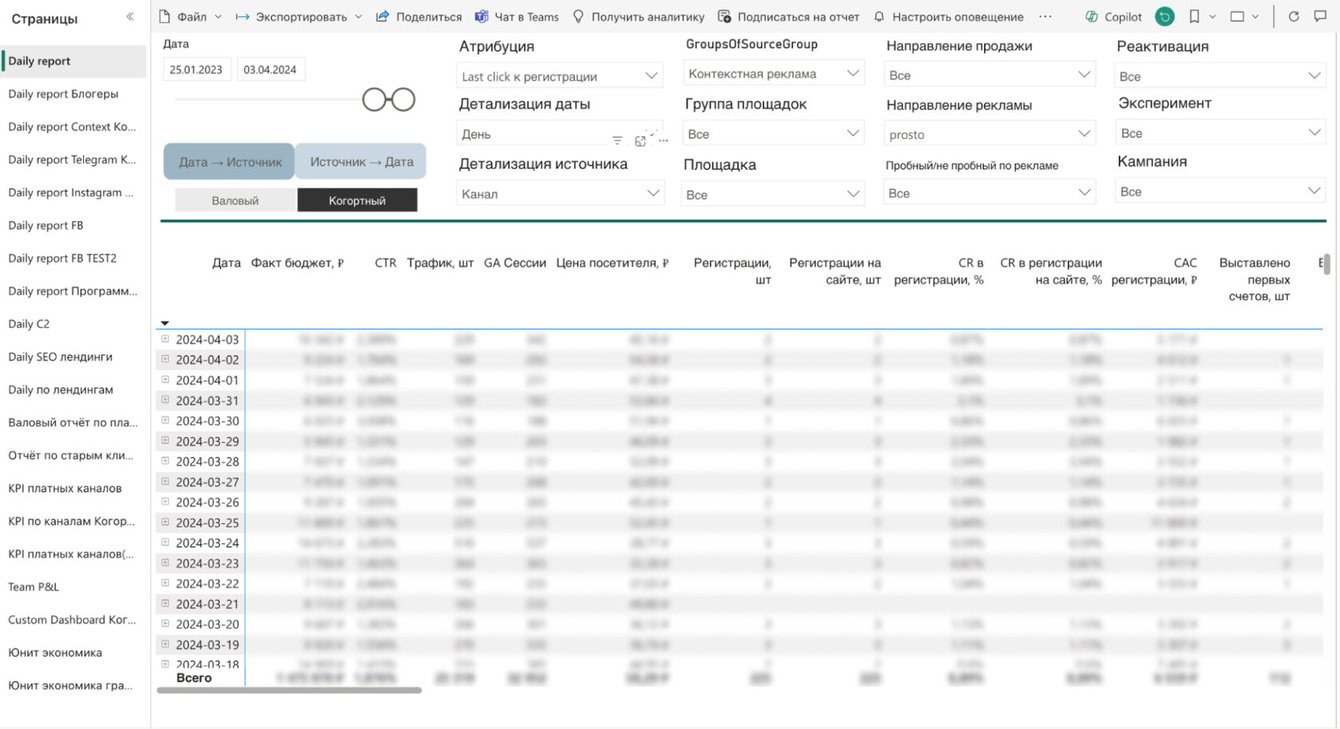Click the Поделиться share icon
This screenshot has height=729, width=1340.
(382, 17)
